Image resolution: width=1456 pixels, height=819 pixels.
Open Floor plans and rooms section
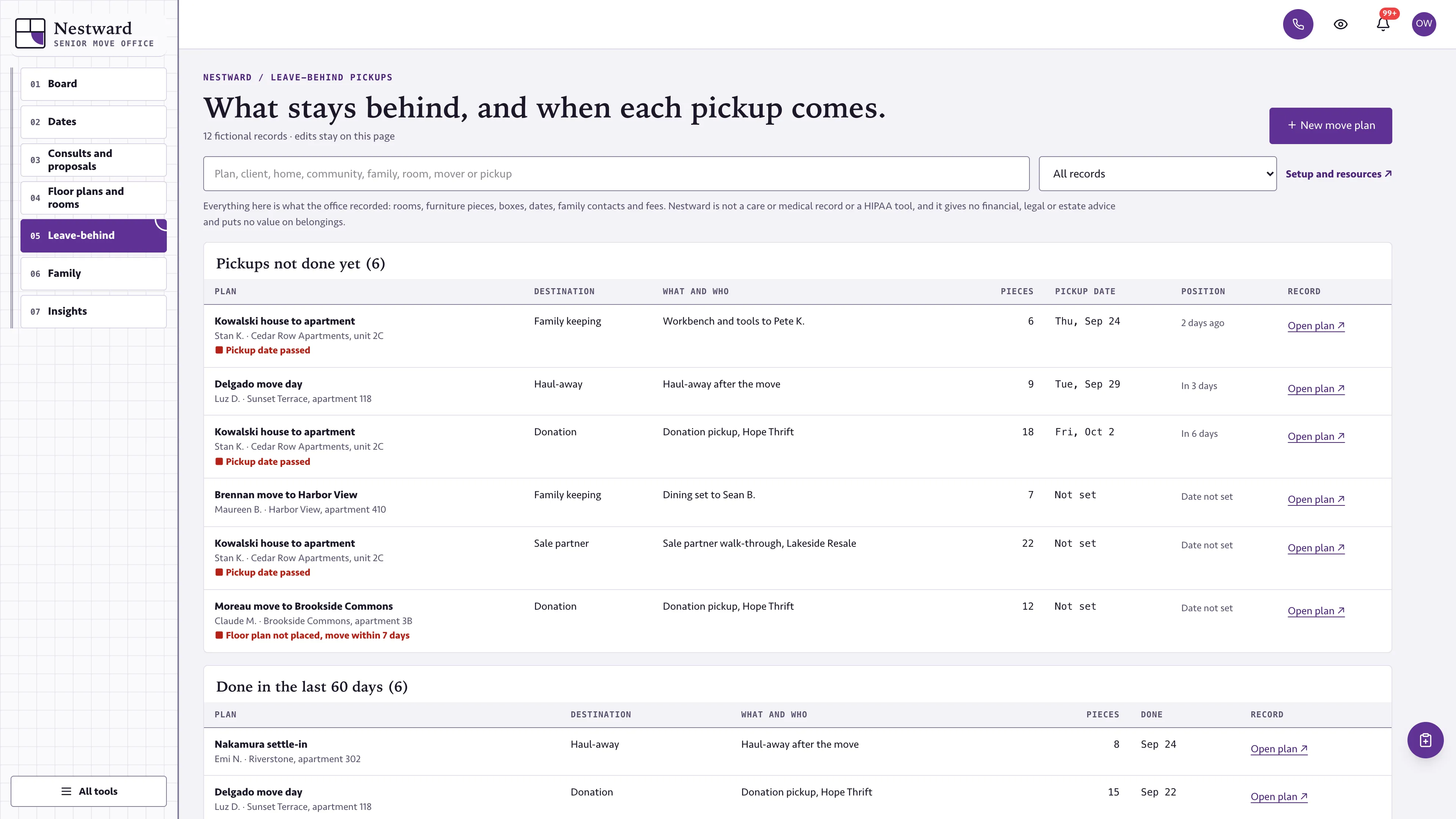click(x=93, y=198)
